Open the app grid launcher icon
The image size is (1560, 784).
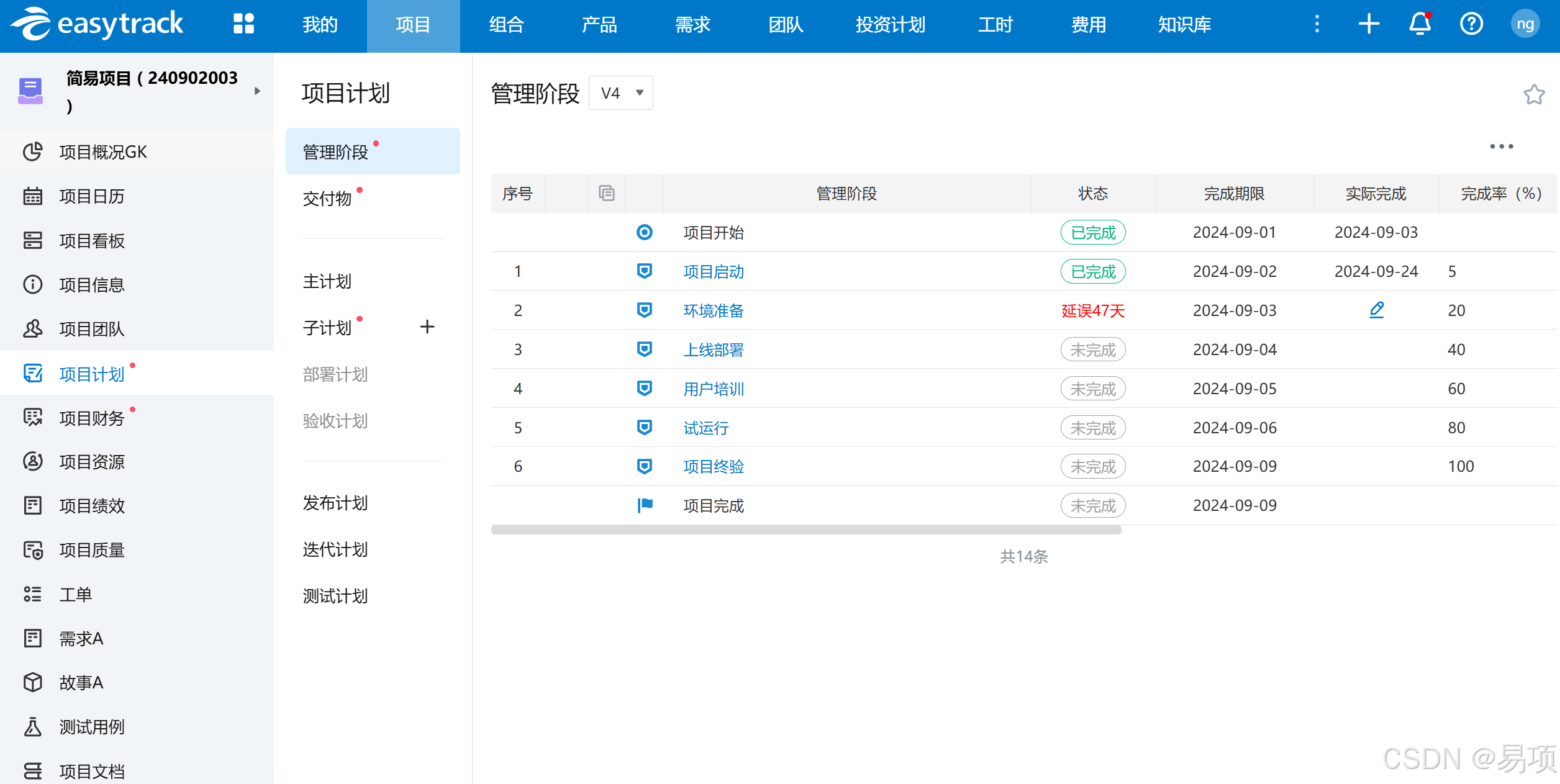pyautogui.click(x=243, y=24)
